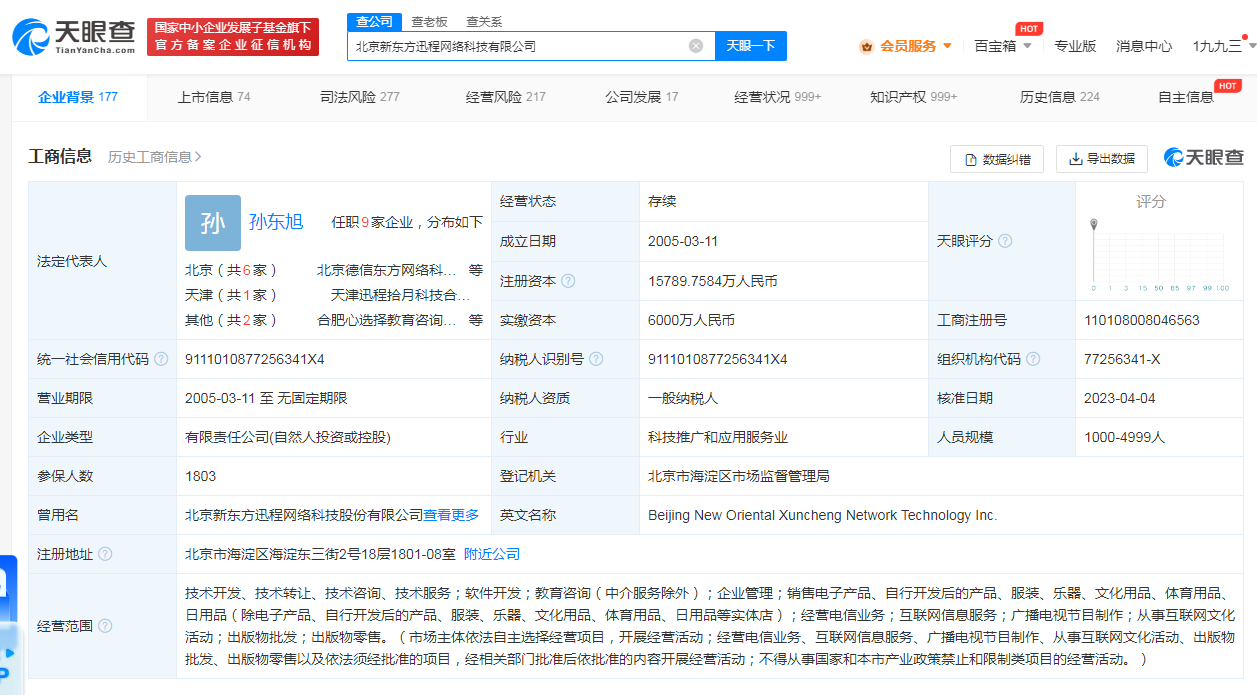Open help icon next to 天眼评分
Screen dimensions: 1257x695
click(x=1005, y=241)
